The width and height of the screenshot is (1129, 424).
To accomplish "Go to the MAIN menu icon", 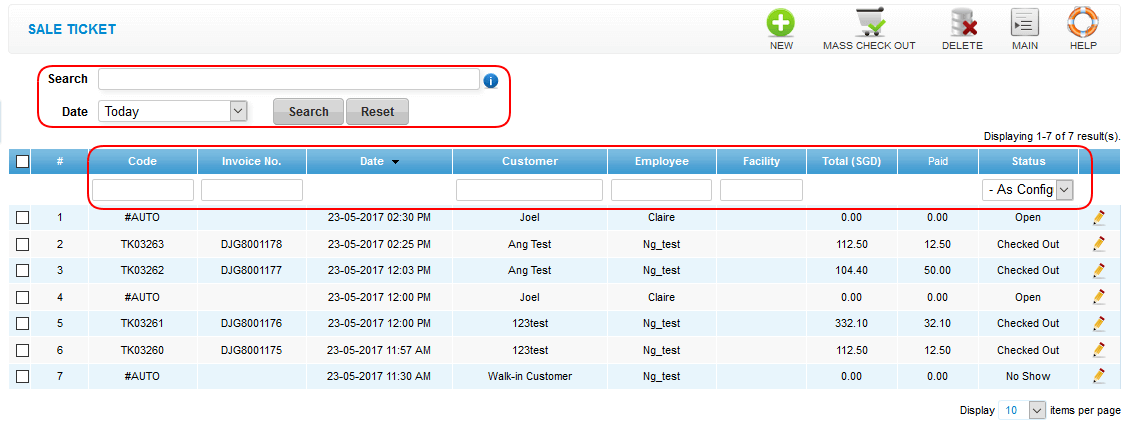I will point(1025,23).
